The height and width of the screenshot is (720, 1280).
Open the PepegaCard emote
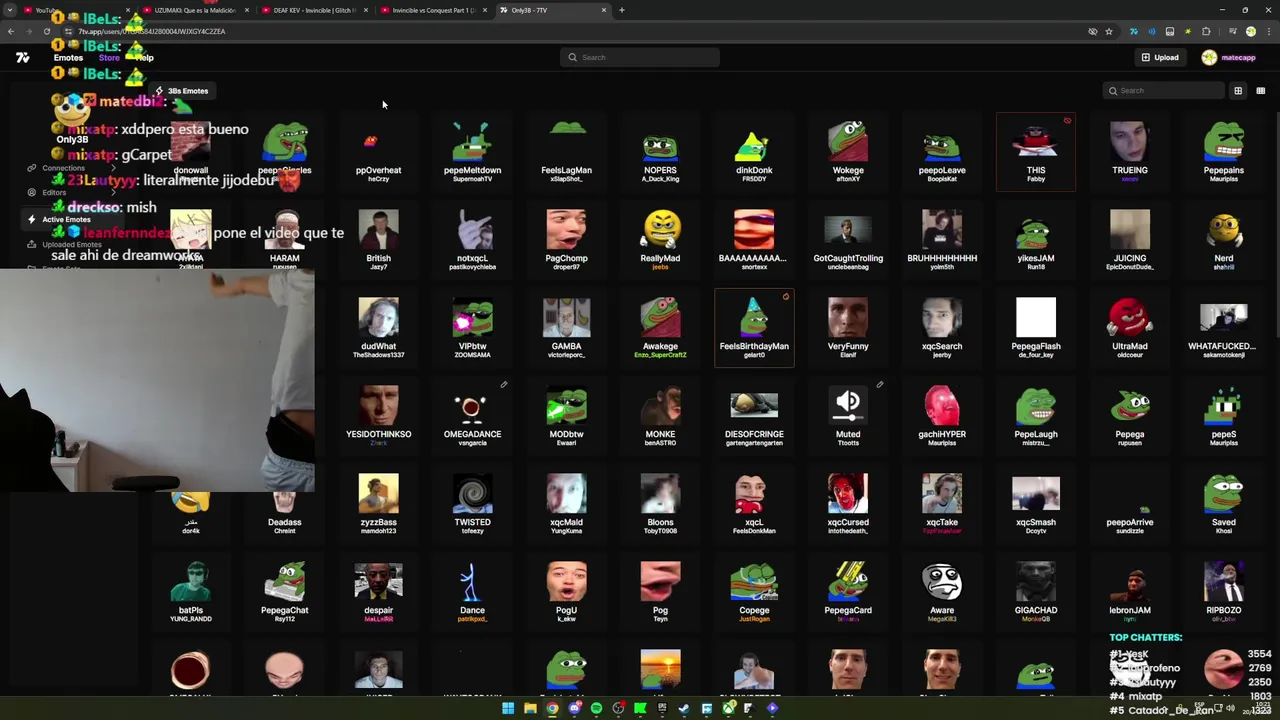848,592
